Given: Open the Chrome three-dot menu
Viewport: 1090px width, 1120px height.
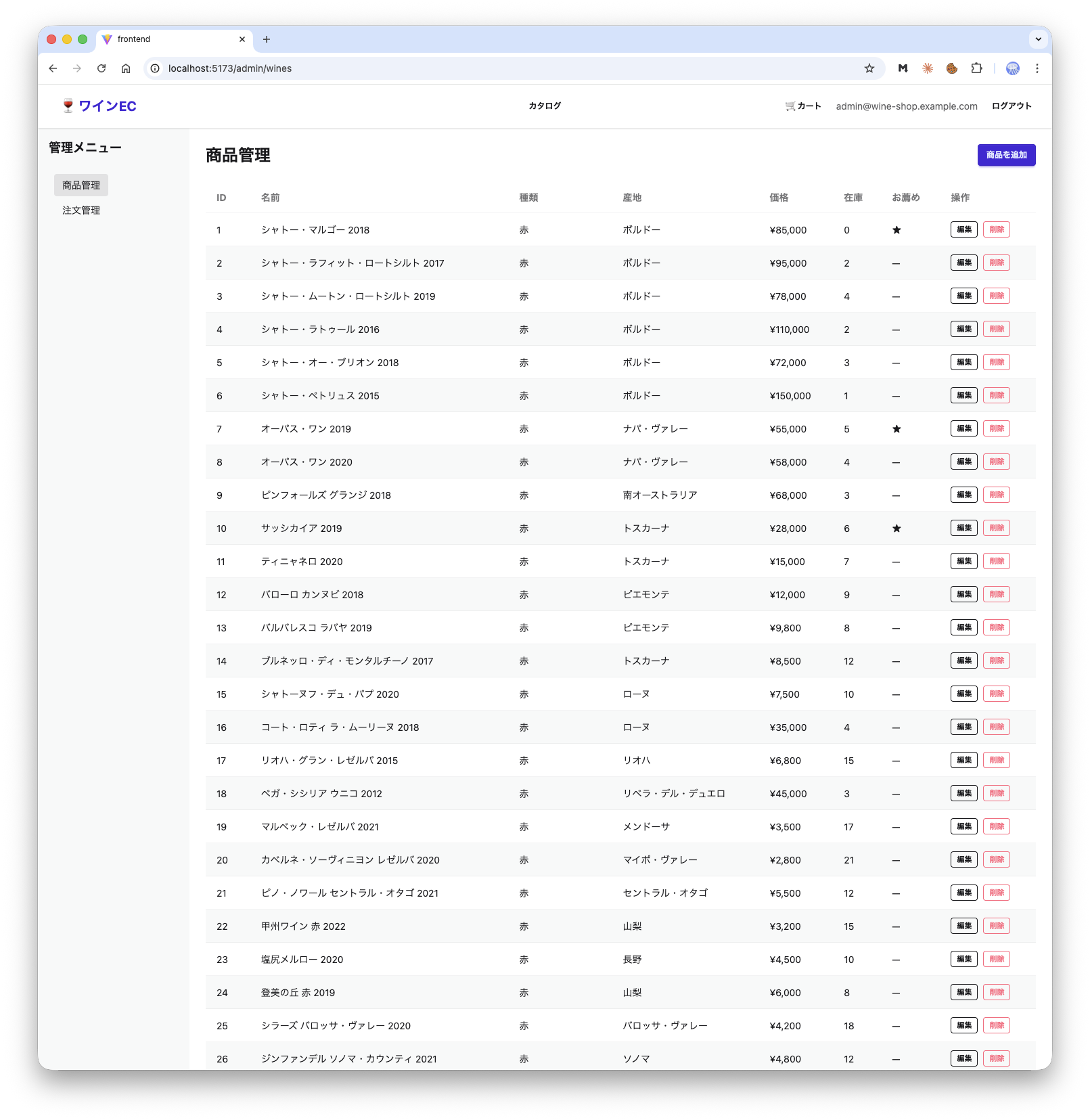Looking at the screenshot, I should click(1037, 68).
